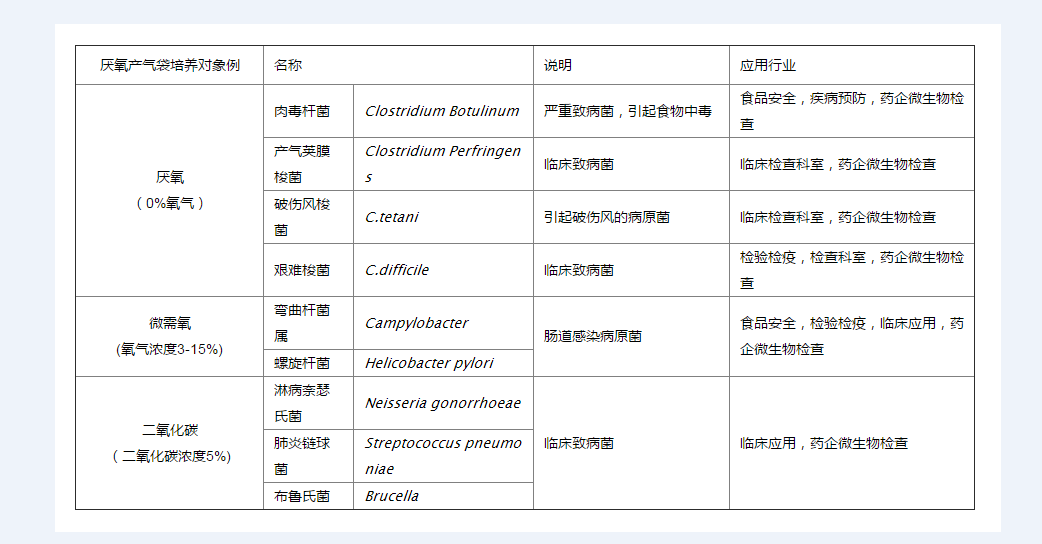The image size is (1042, 544).
Task: Select the 破伤风梭菌 cell
Action: tap(302, 217)
